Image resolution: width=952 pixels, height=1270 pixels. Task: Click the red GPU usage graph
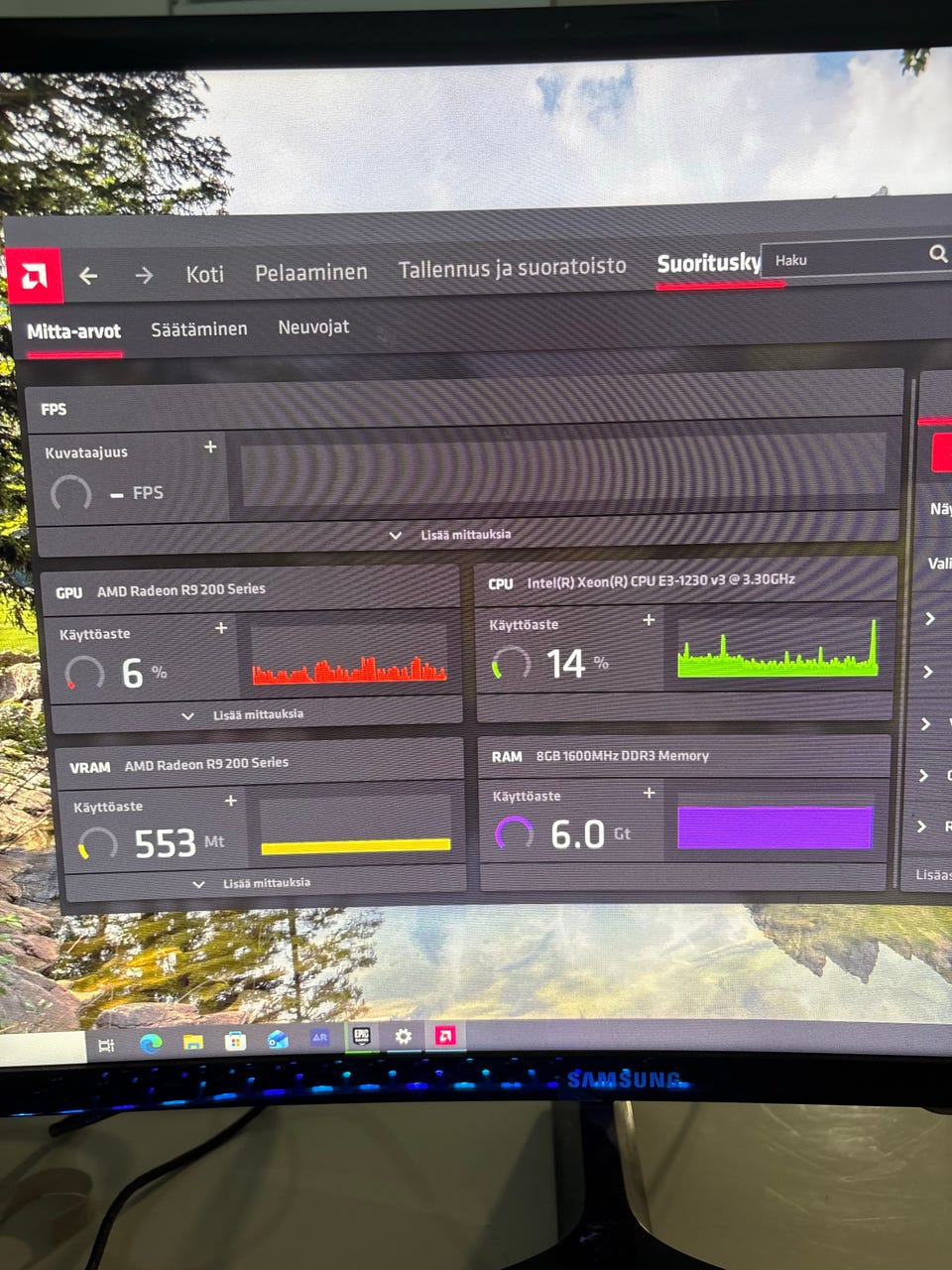(x=349, y=670)
